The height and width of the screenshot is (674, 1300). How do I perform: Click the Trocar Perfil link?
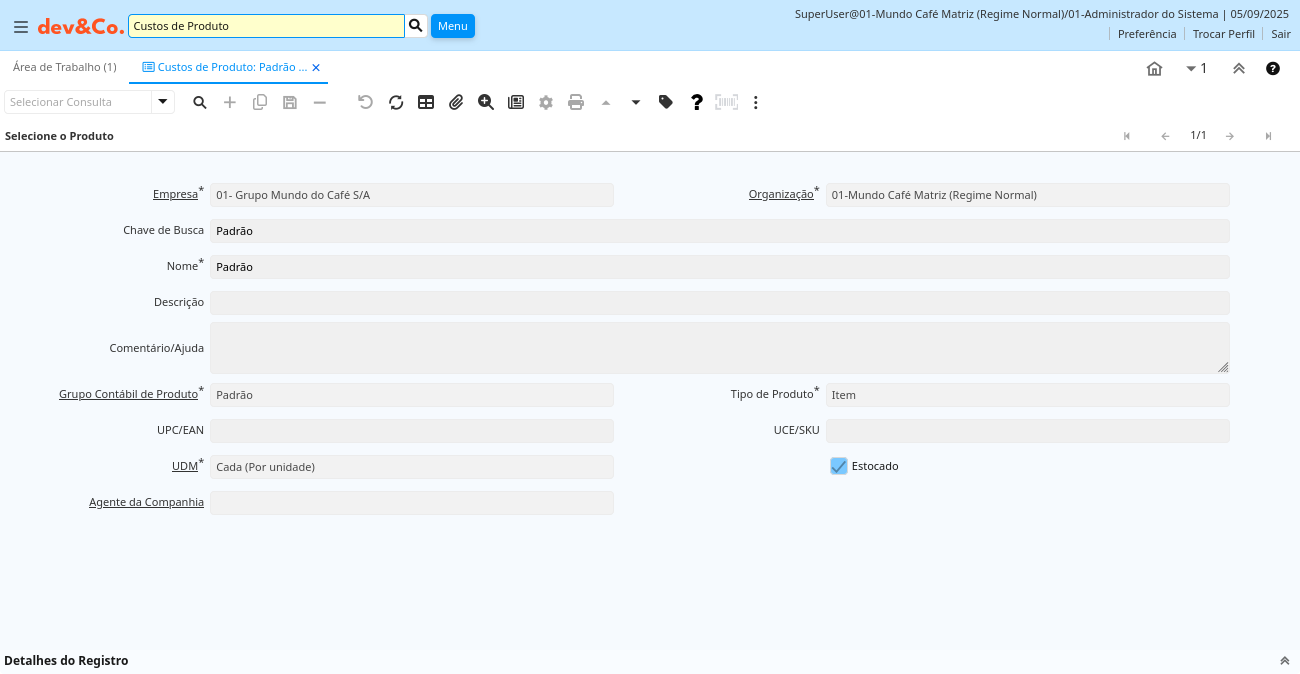click(1223, 34)
